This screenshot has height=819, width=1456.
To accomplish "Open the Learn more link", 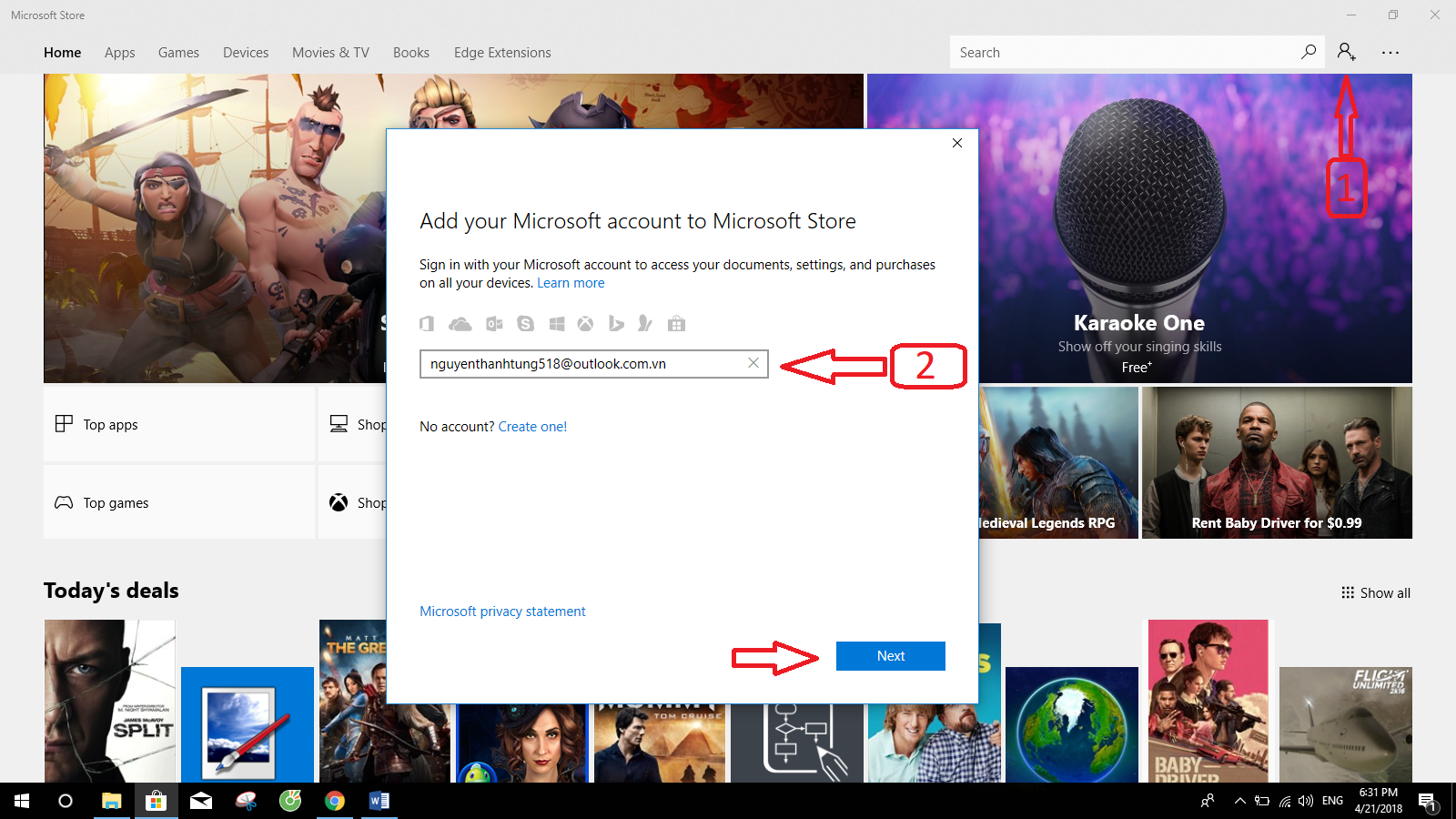I will [571, 283].
